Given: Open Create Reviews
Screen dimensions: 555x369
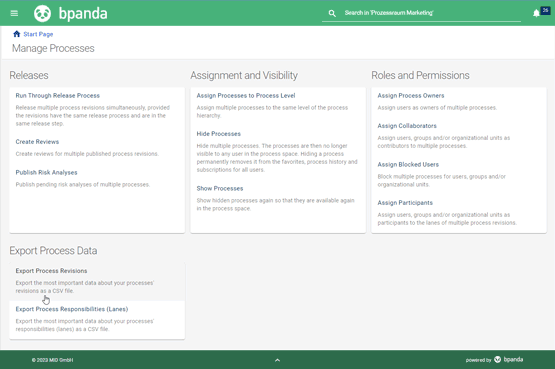Looking at the screenshot, I should click(x=37, y=142).
